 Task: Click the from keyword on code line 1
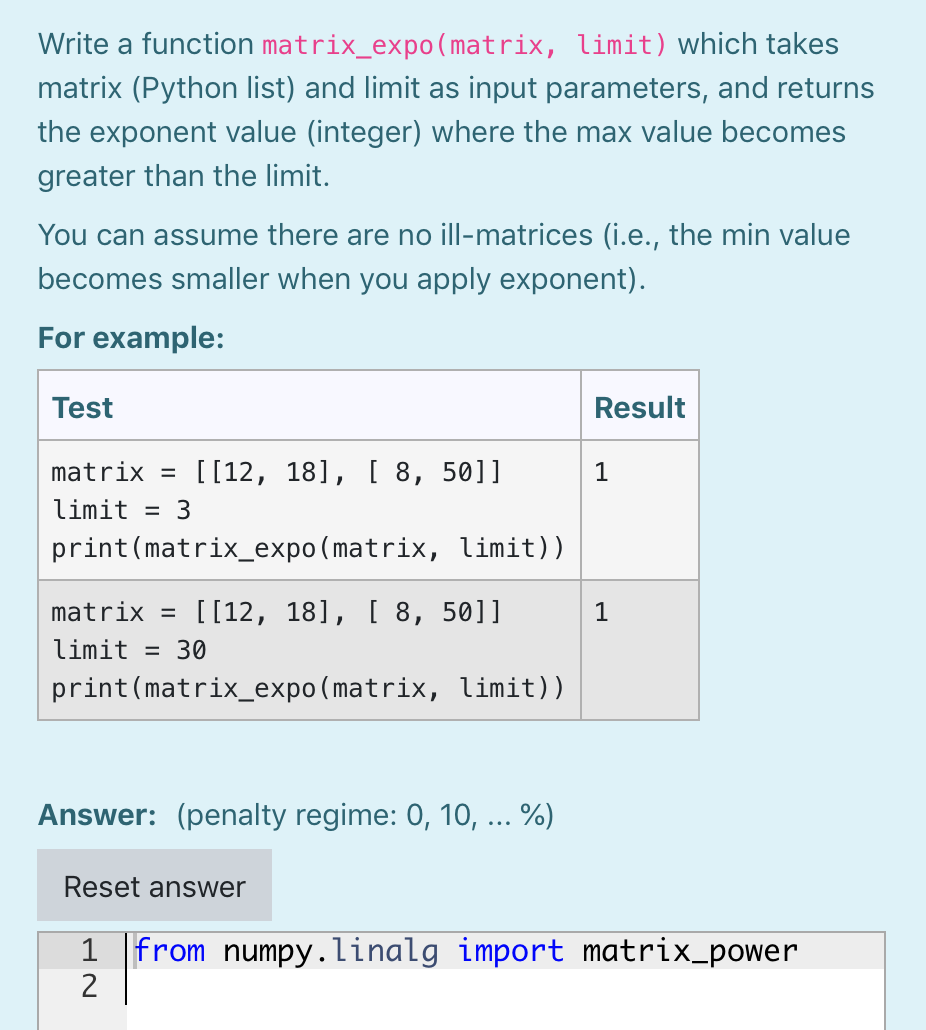pos(171,950)
